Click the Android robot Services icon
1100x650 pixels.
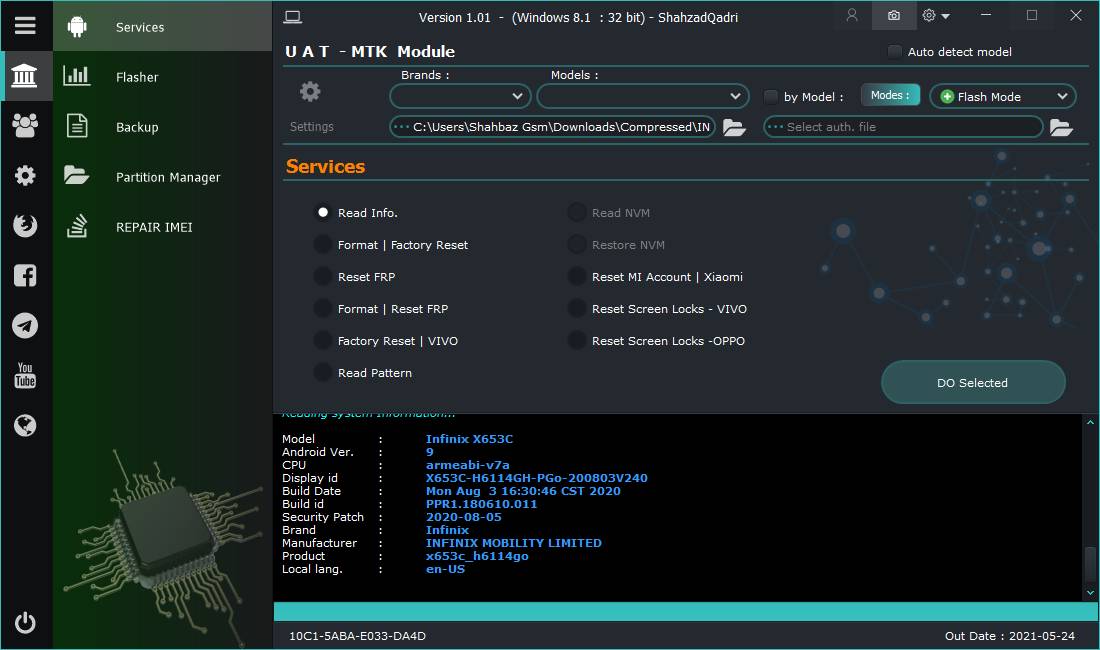click(77, 27)
